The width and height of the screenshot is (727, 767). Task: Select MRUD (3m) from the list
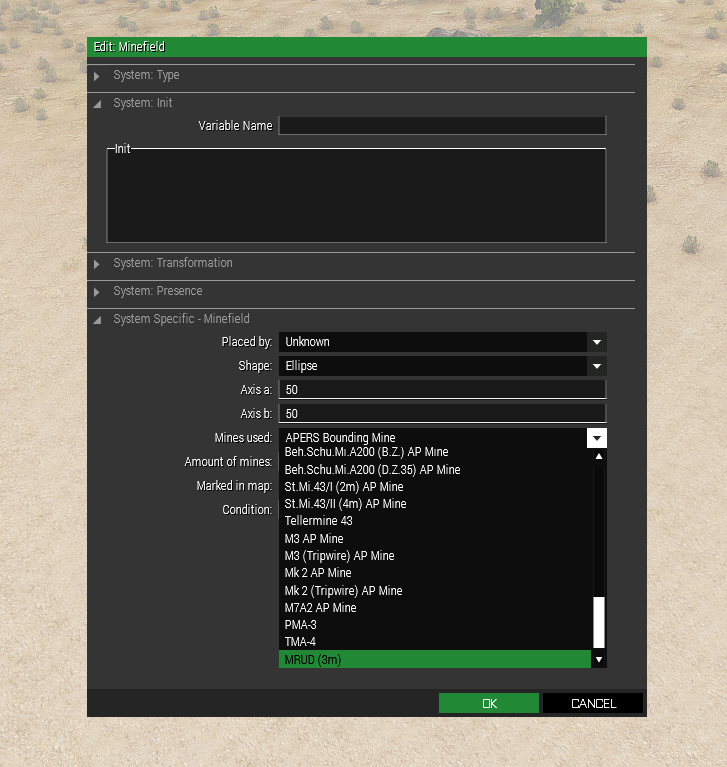434,659
